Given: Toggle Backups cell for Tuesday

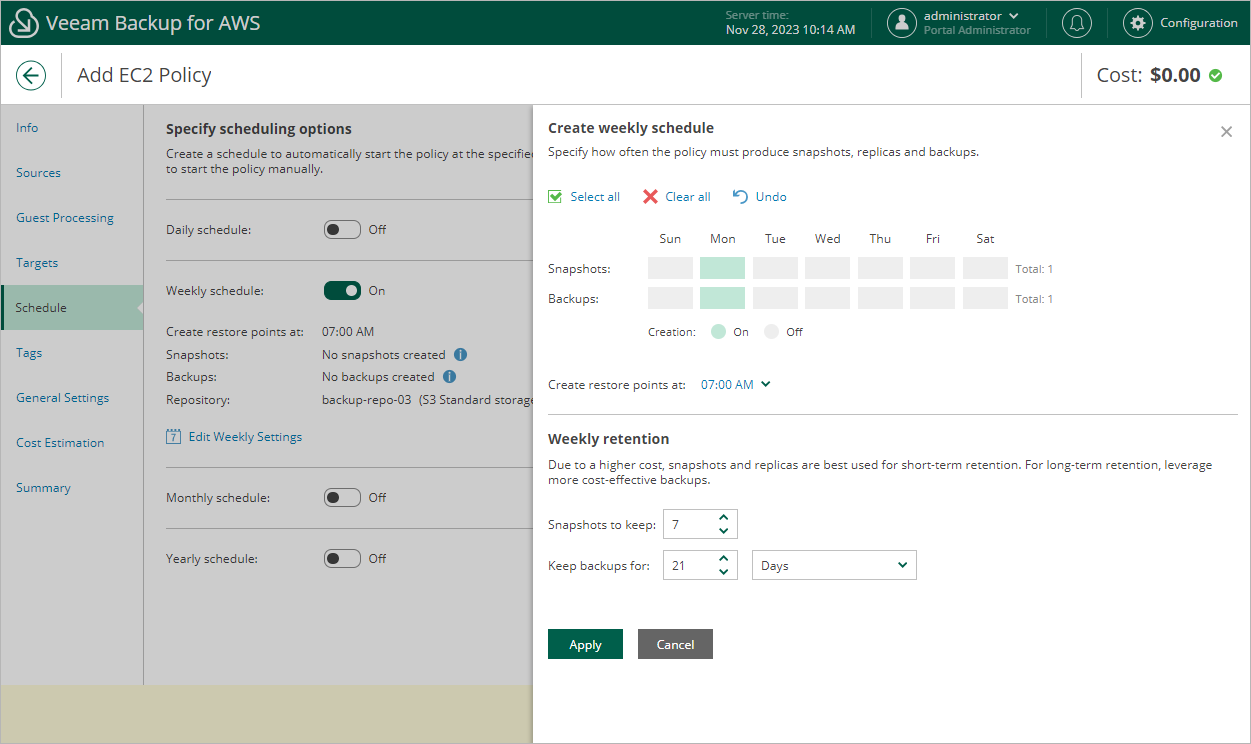Looking at the screenshot, I should pyautogui.click(x=775, y=298).
